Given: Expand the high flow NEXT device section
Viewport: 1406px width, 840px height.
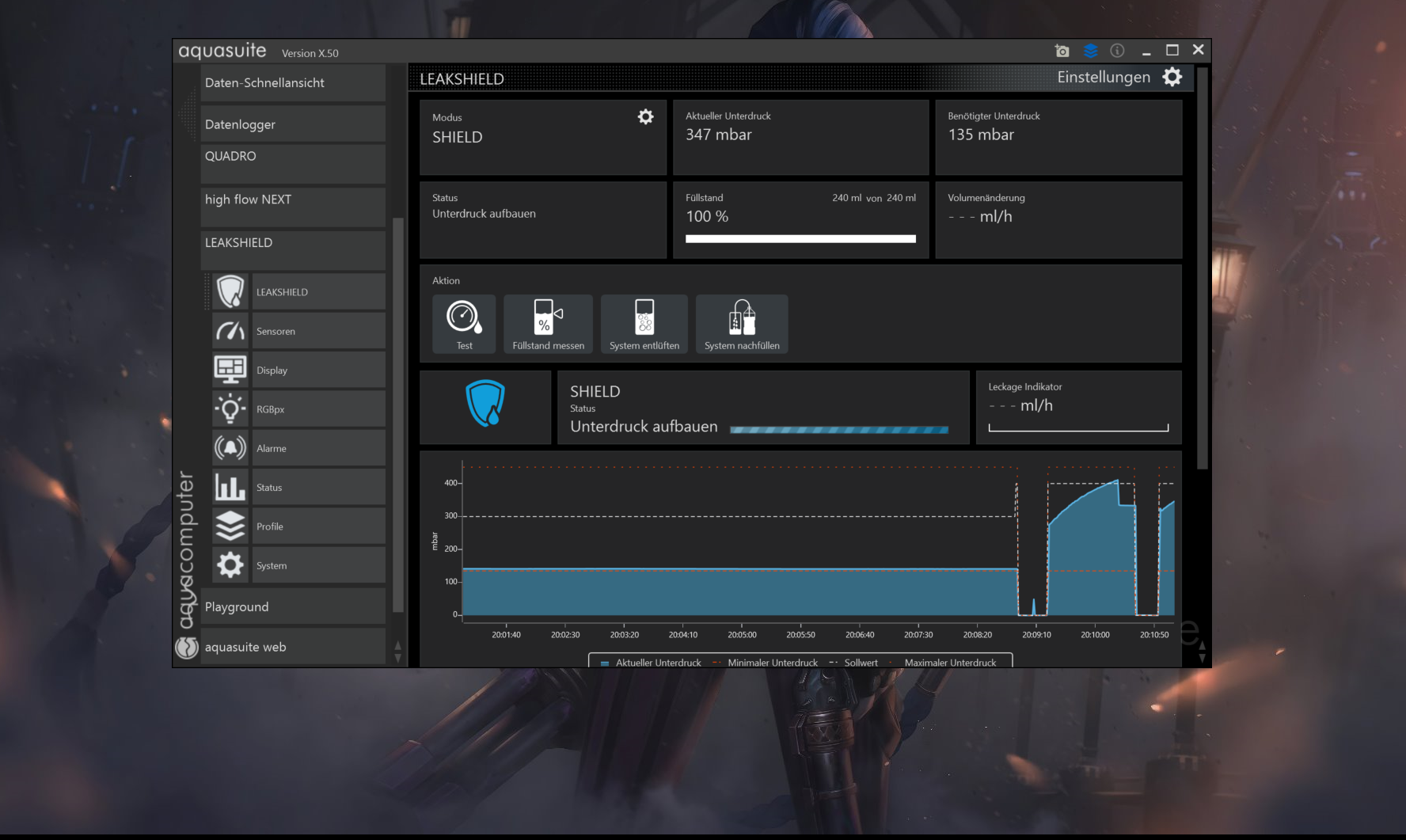Looking at the screenshot, I should pos(293,207).
